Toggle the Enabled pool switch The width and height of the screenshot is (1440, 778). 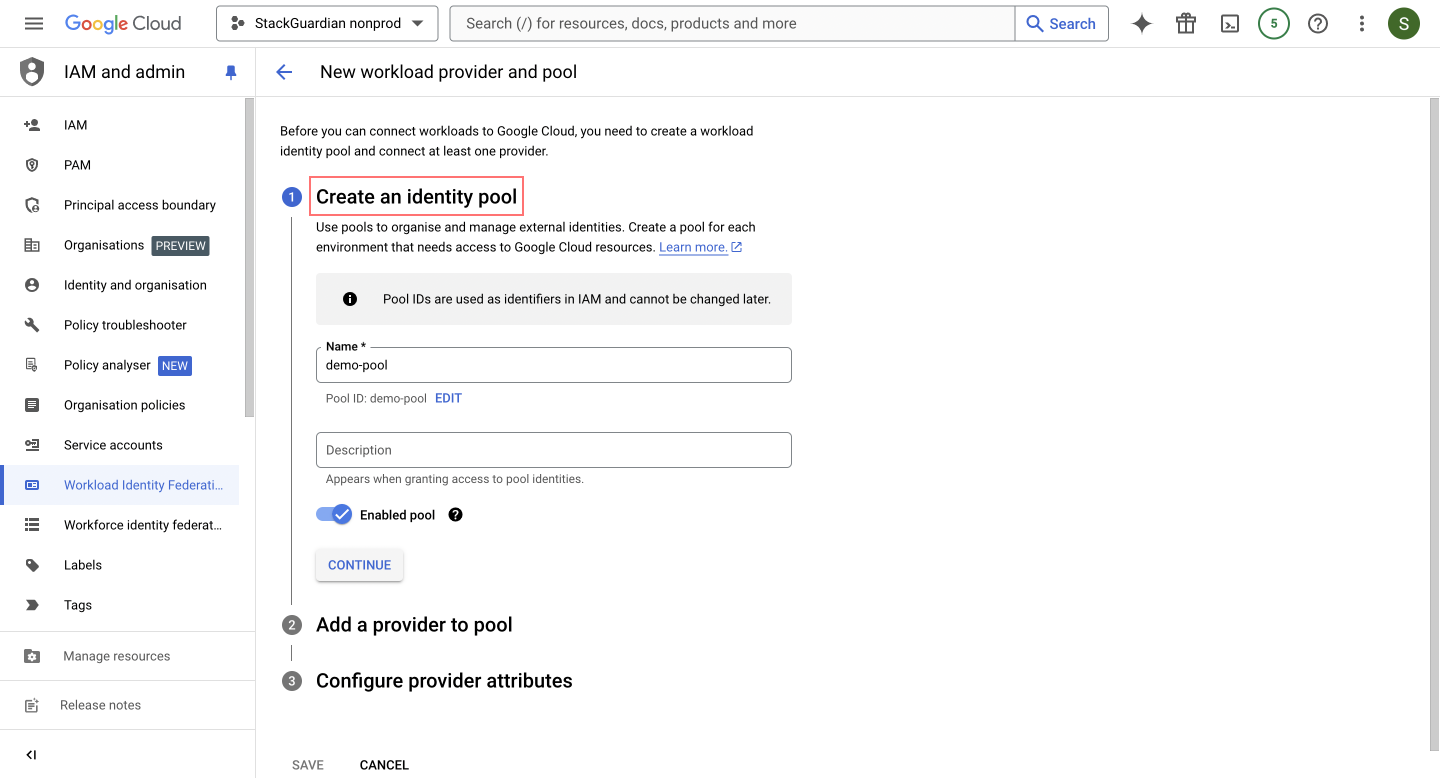point(334,515)
